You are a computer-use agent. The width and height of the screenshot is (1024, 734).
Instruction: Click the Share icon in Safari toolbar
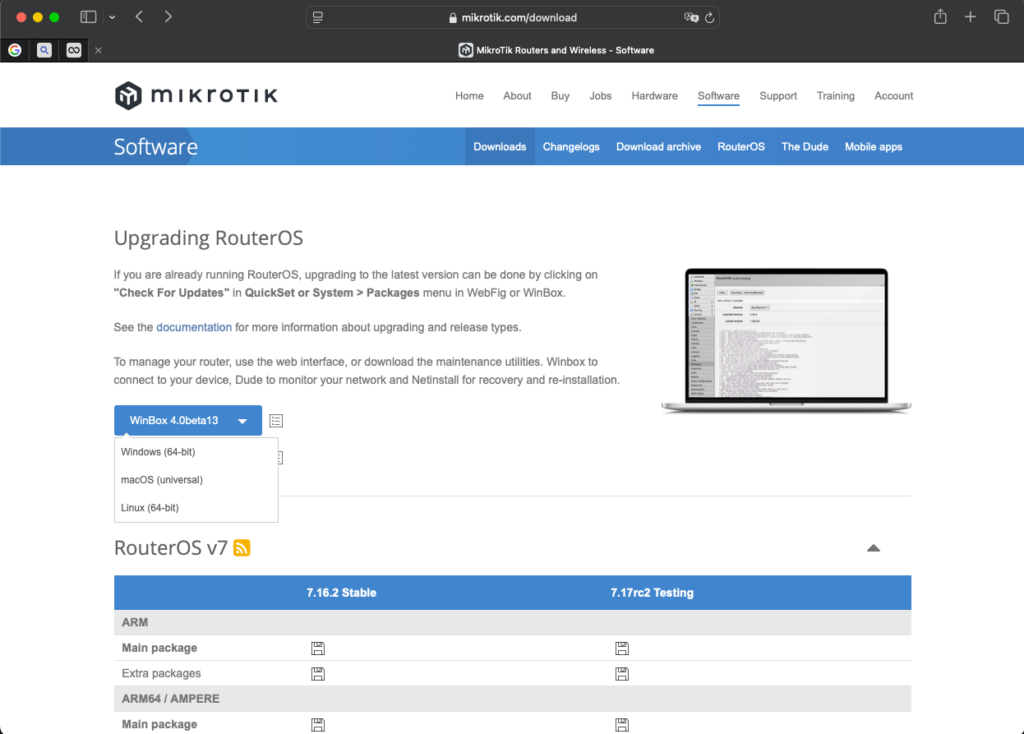point(940,17)
